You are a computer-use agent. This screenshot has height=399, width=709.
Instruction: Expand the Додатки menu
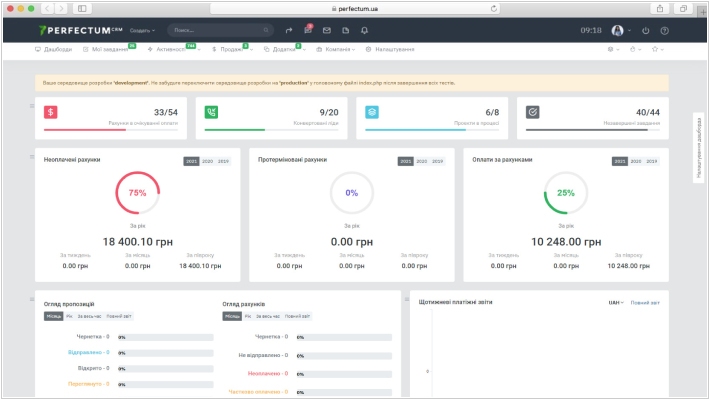[284, 49]
